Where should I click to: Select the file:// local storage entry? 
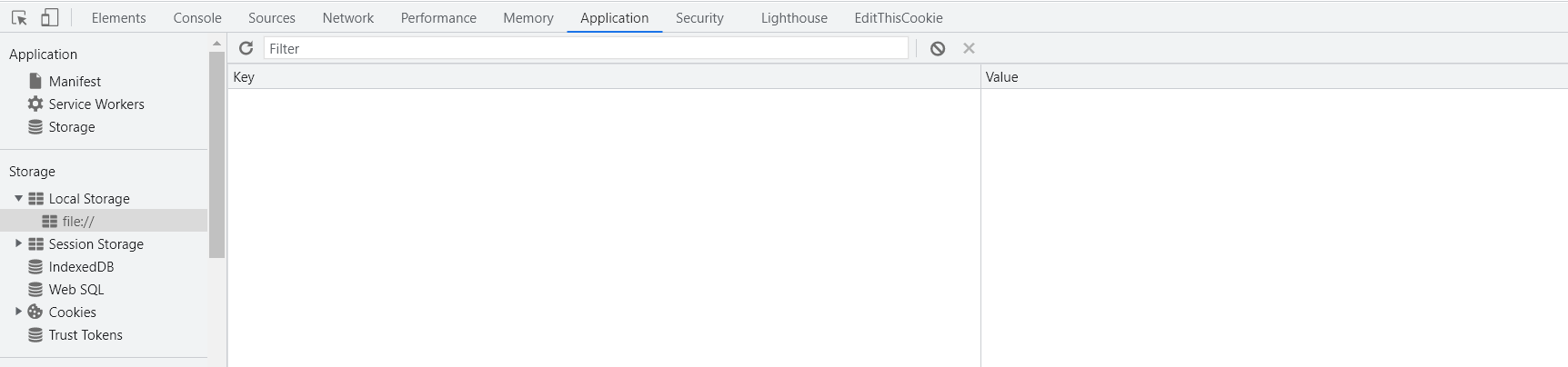78,222
